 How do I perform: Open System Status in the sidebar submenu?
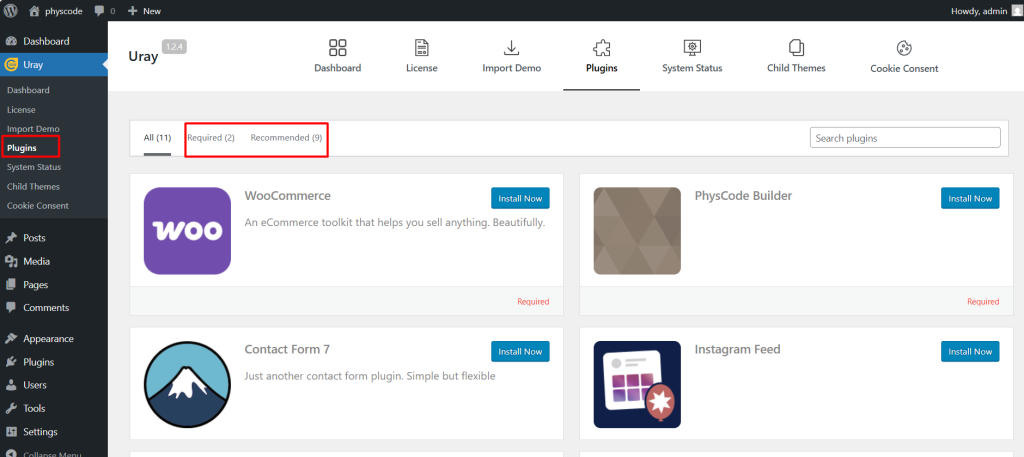(34, 167)
